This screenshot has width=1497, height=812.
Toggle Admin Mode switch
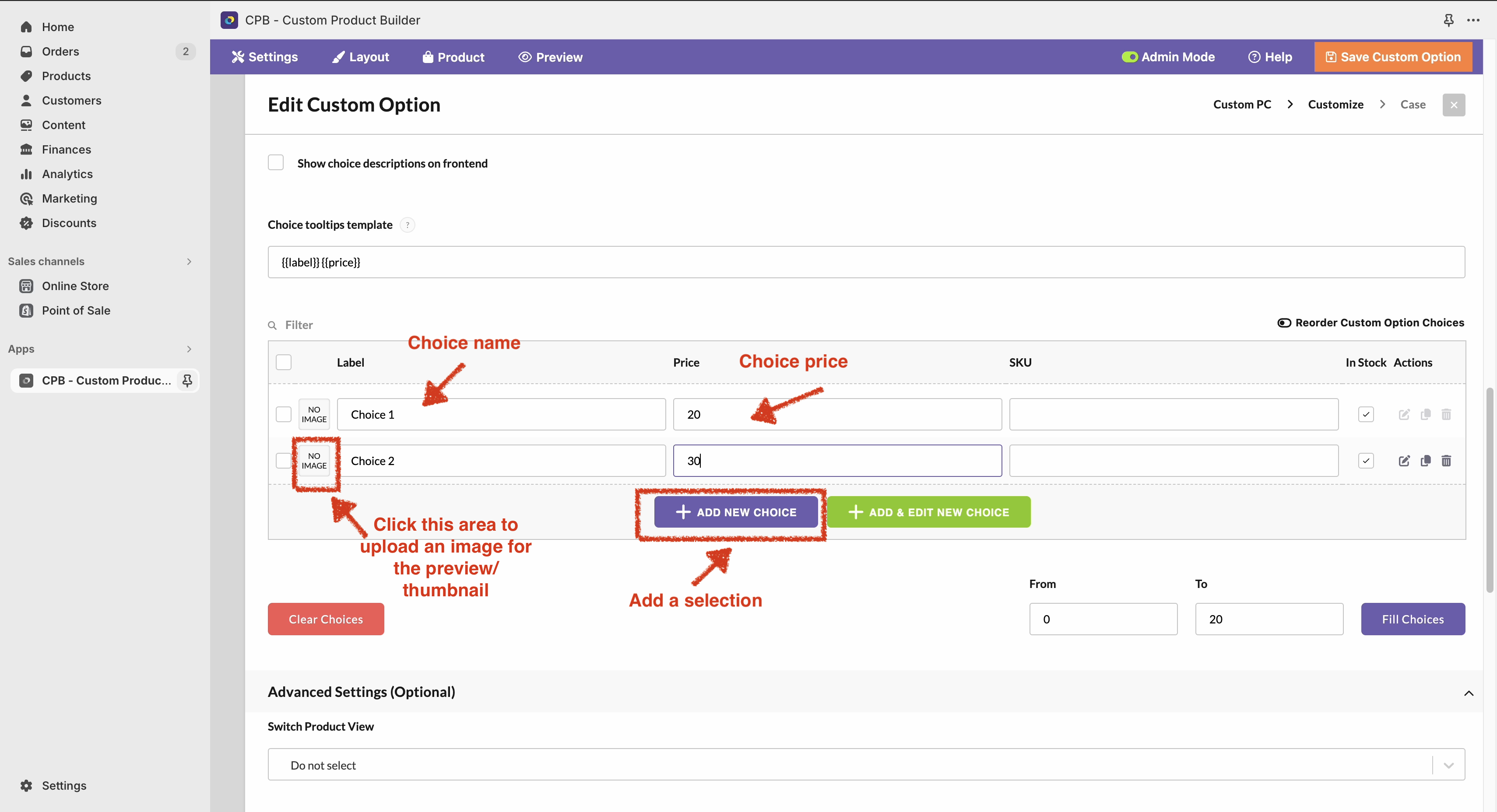pyautogui.click(x=1129, y=57)
